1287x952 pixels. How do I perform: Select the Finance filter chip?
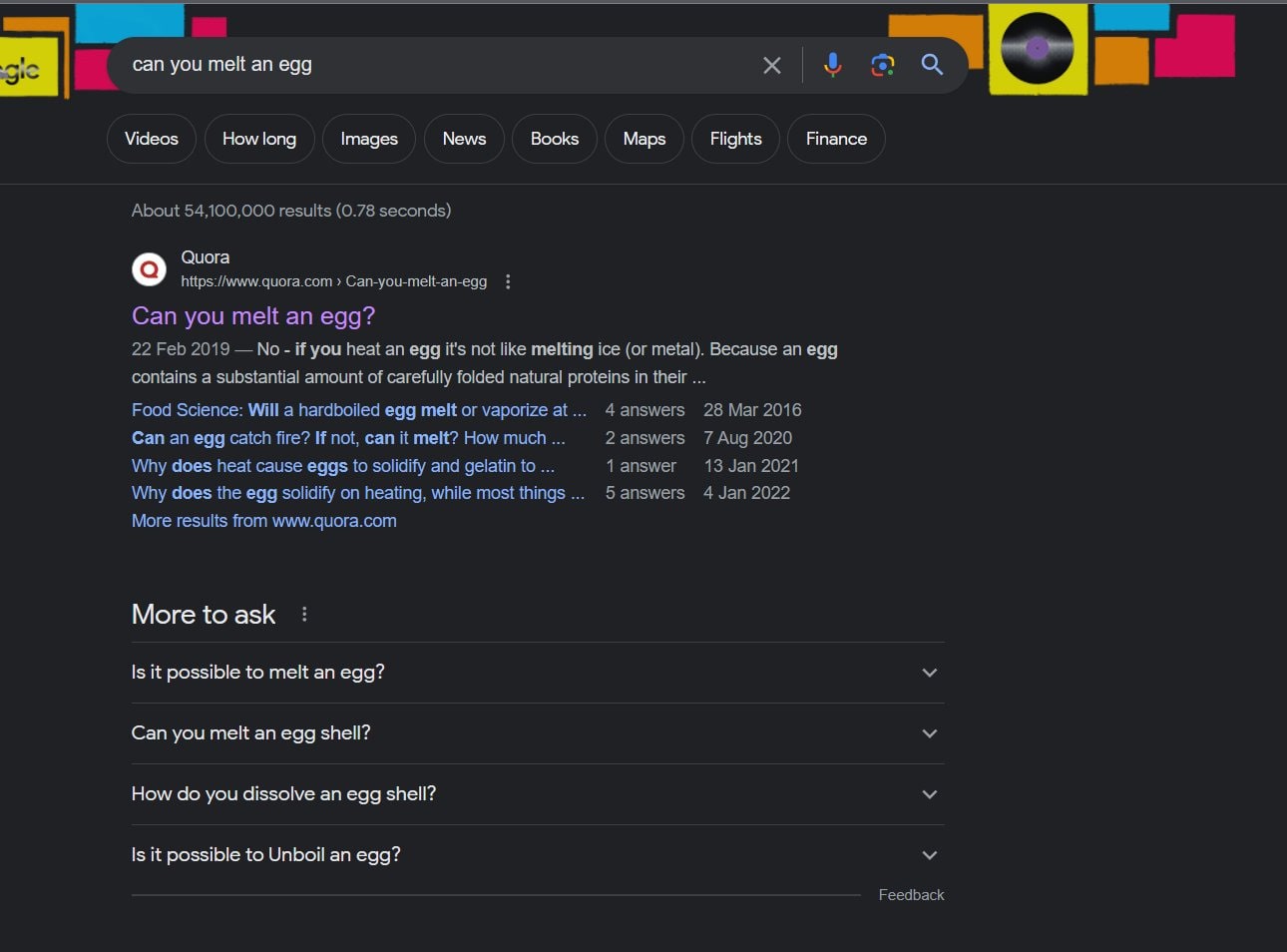tap(836, 139)
